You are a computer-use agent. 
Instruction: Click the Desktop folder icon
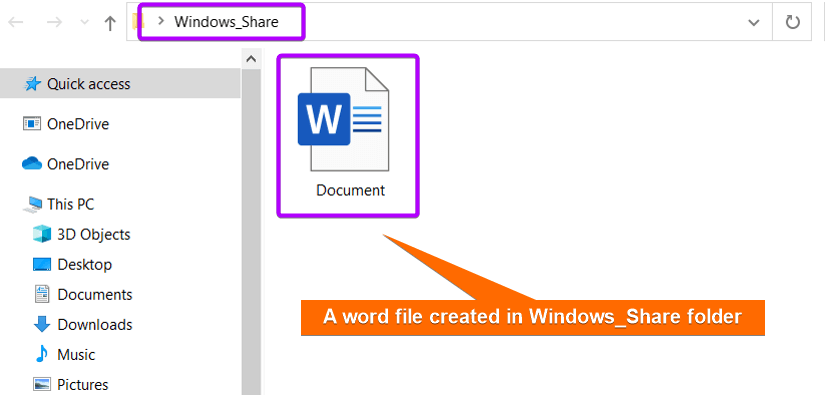[42, 264]
